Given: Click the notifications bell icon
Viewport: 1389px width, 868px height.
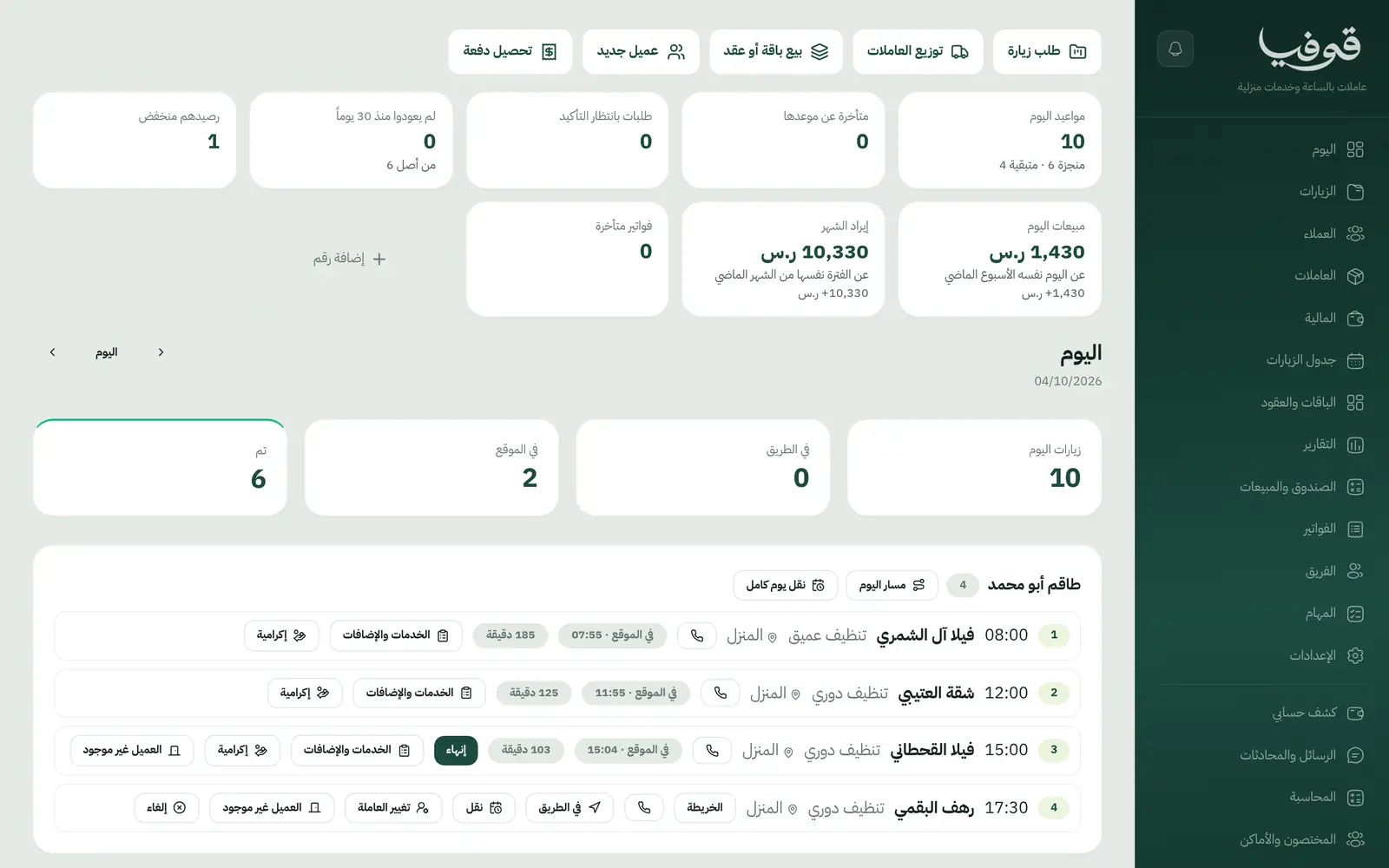Looking at the screenshot, I should pyautogui.click(x=1175, y=49).
